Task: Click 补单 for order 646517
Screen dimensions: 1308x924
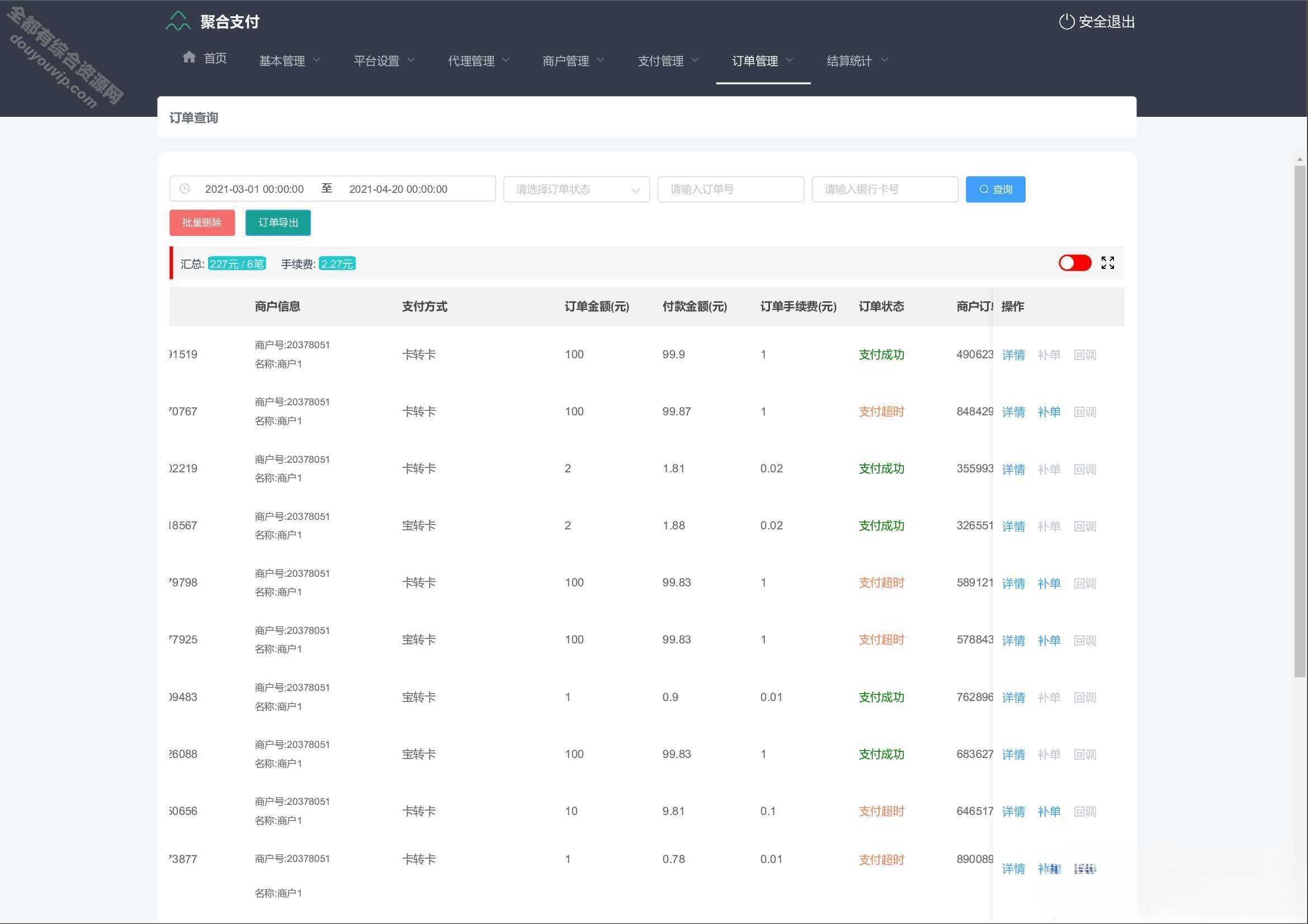Action: point(1049,811)
